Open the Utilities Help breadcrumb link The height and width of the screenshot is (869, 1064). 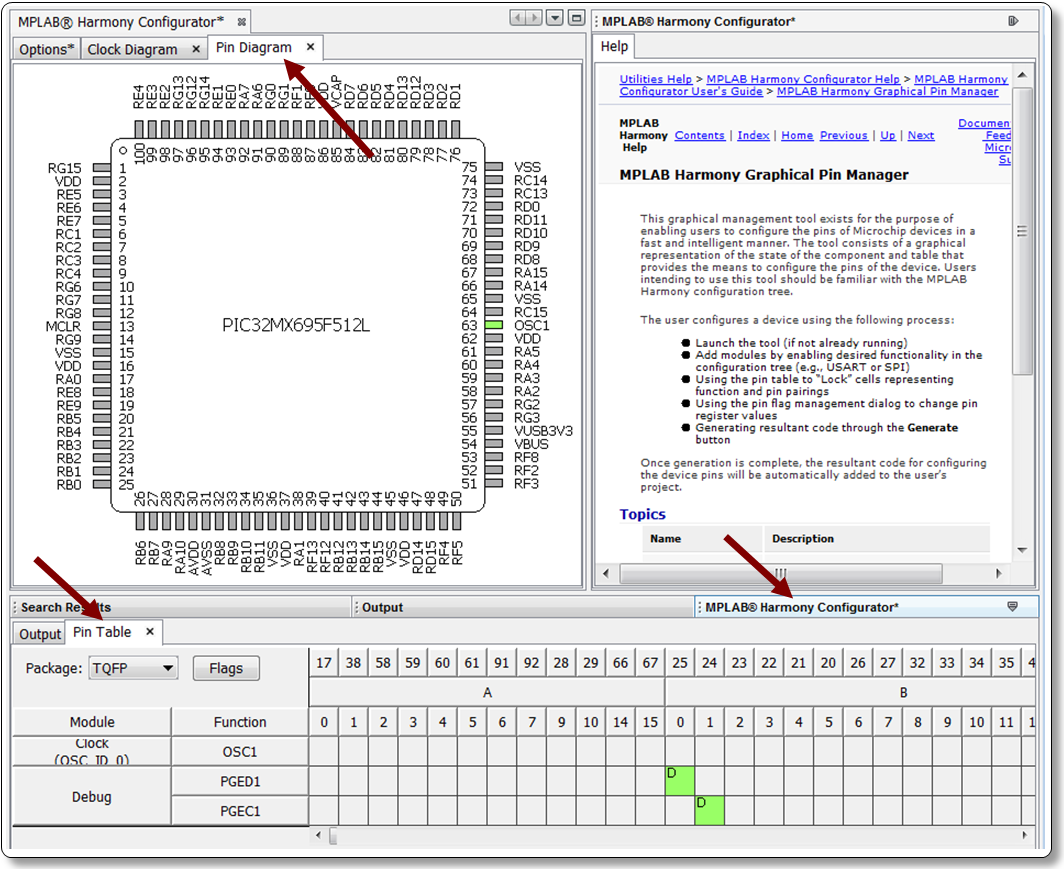pyautogui.click(x=655, y=79)
